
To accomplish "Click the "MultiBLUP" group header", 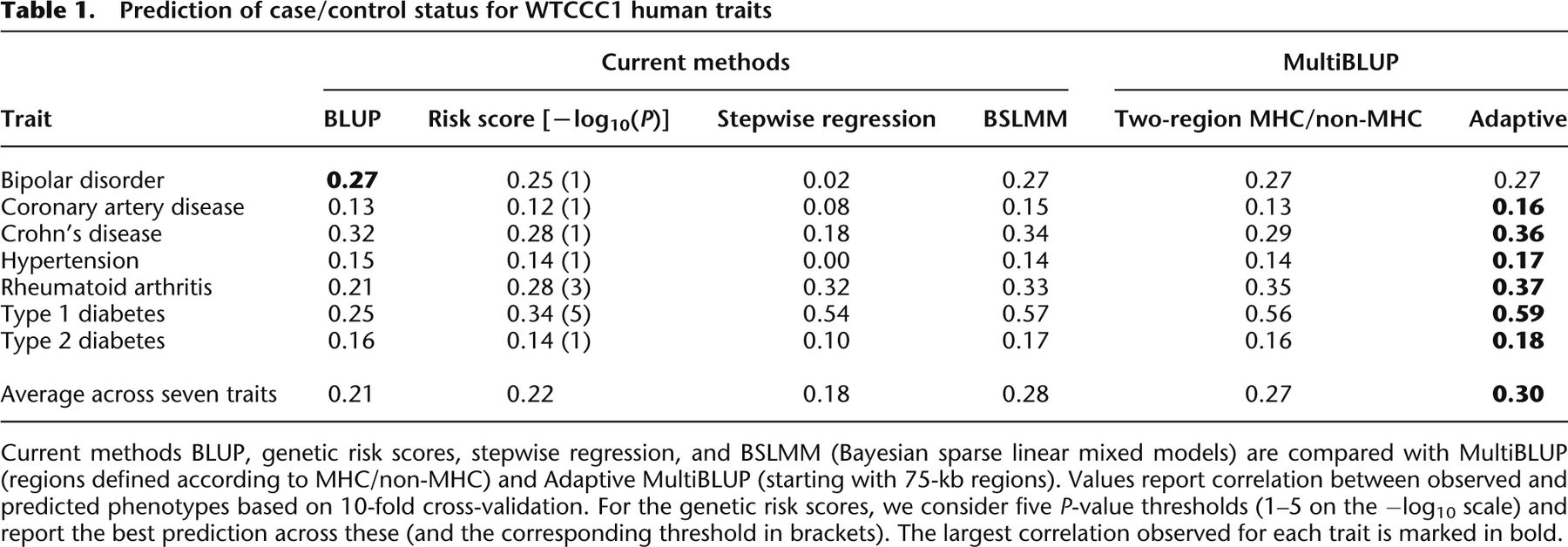I will pos(1340,63).
